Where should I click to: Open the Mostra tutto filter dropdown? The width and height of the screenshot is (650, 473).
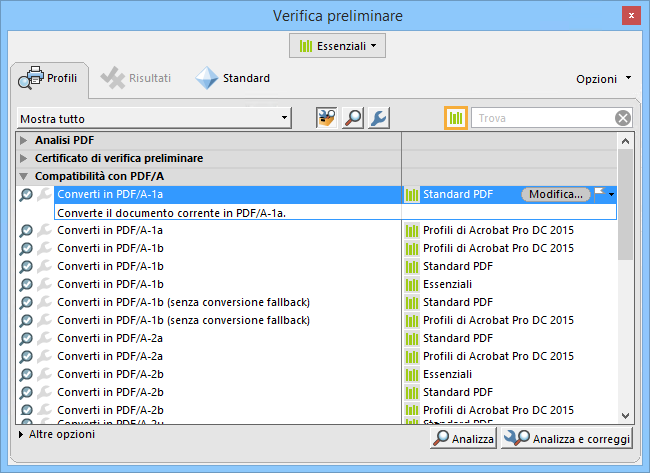154,119
